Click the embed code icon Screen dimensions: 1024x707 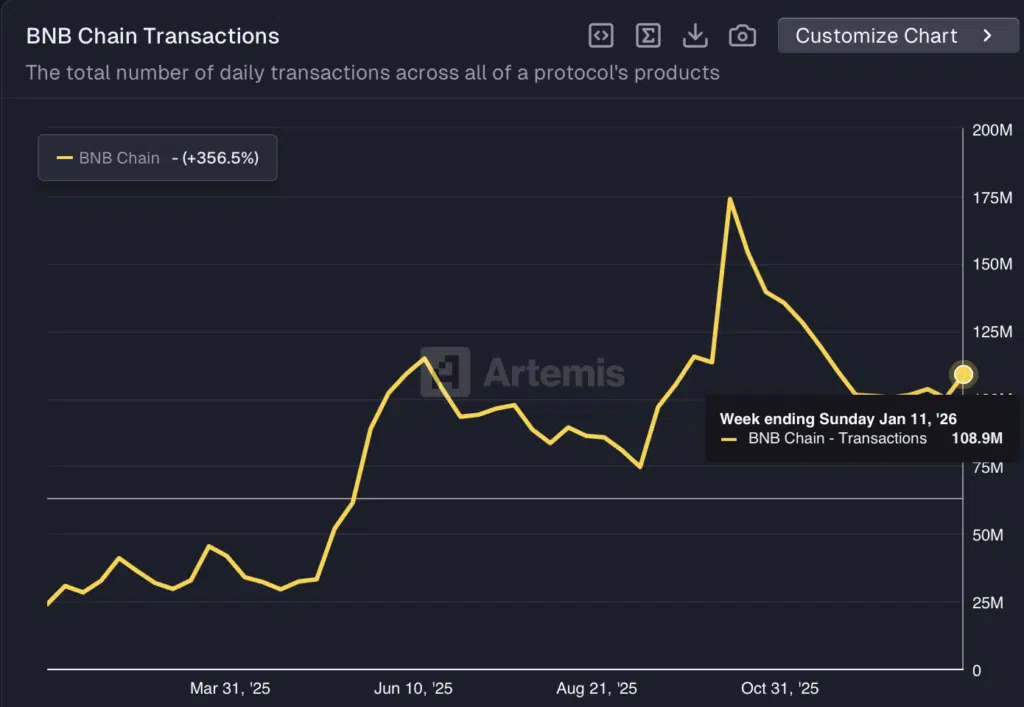coord(600,36)
